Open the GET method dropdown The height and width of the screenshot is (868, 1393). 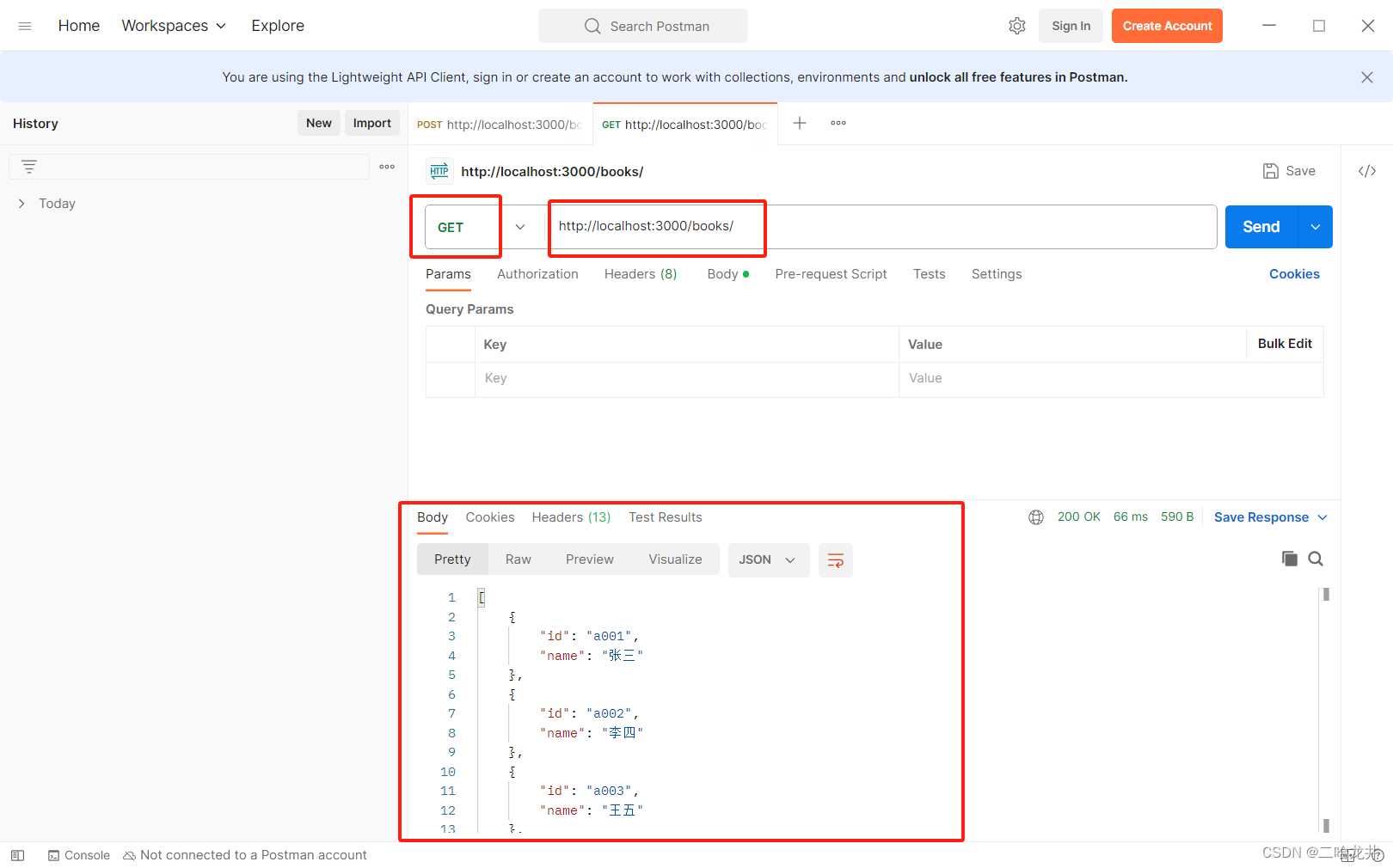pos(519,227)
